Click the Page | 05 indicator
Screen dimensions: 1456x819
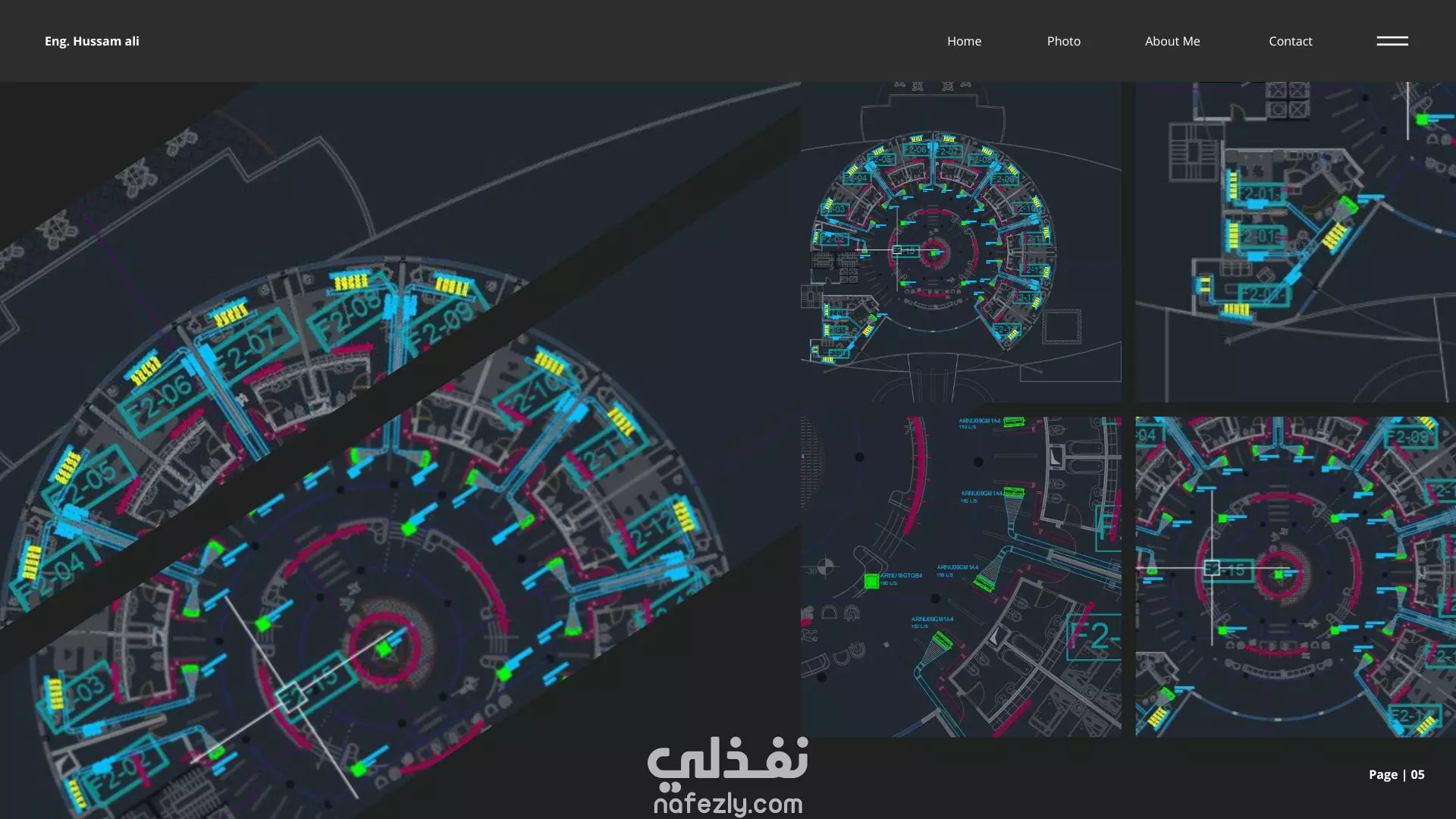tap(1396, 774)
